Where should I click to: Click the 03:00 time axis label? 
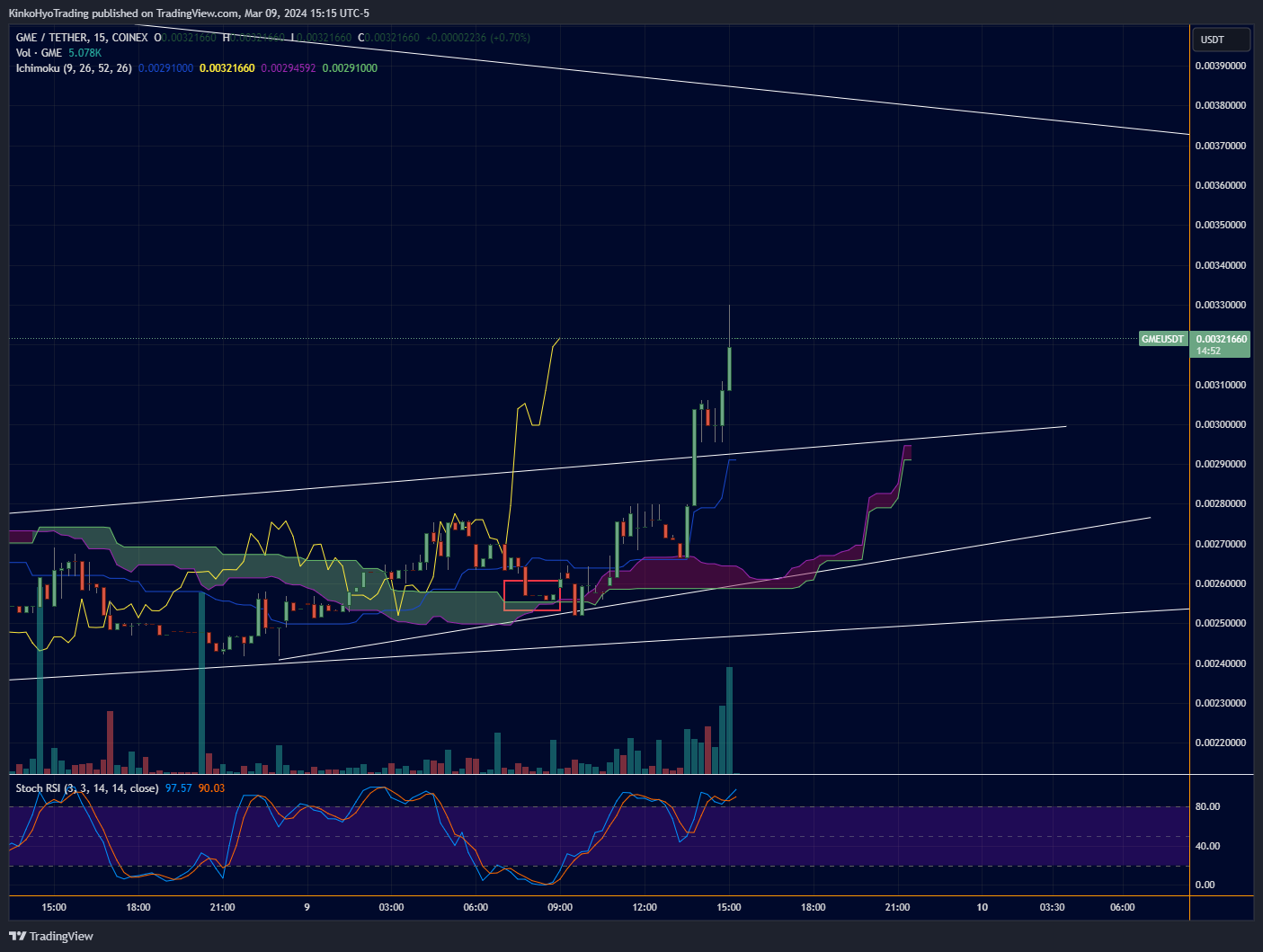[x=391, y=907]
